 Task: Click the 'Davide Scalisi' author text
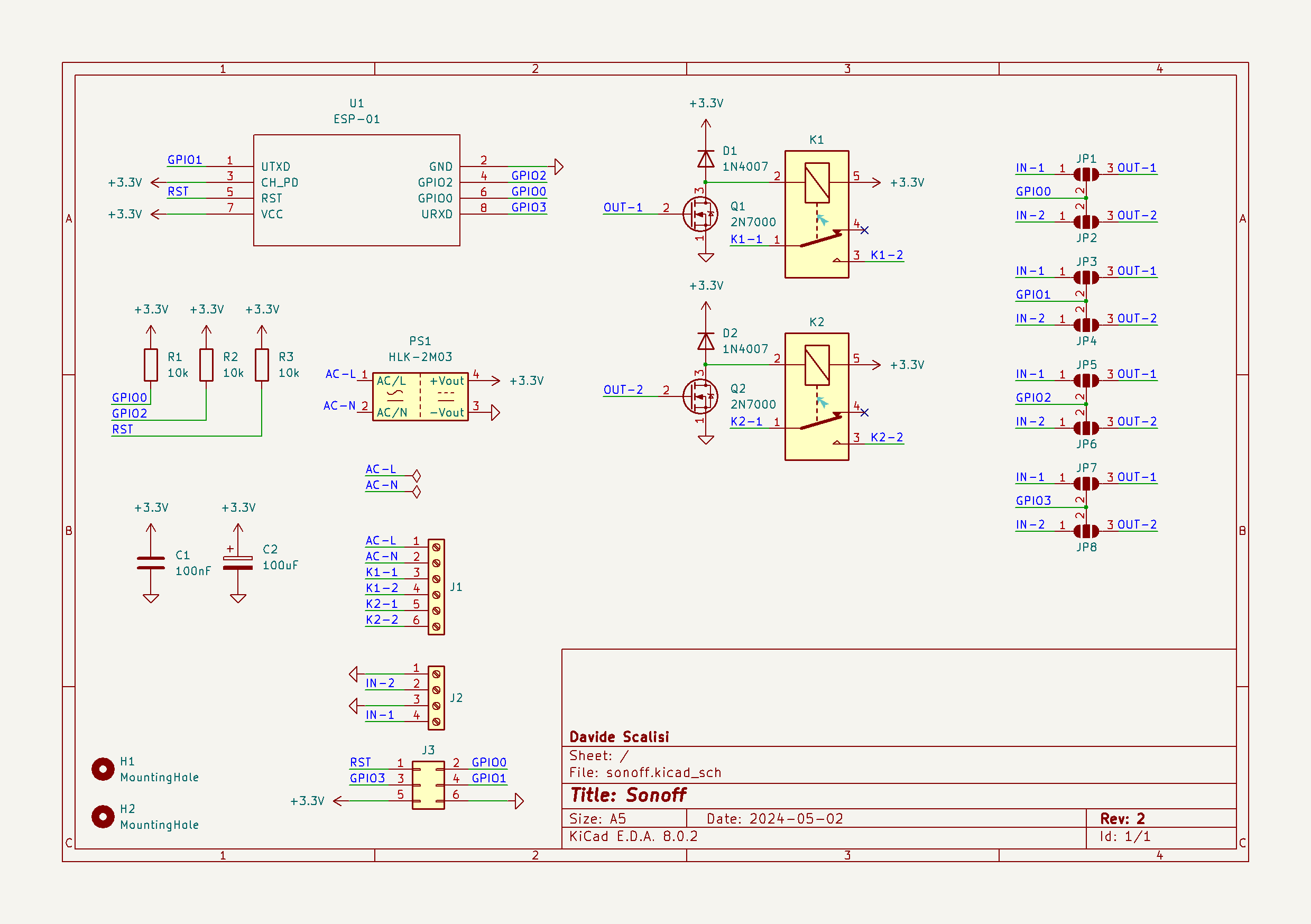[619, 737]
